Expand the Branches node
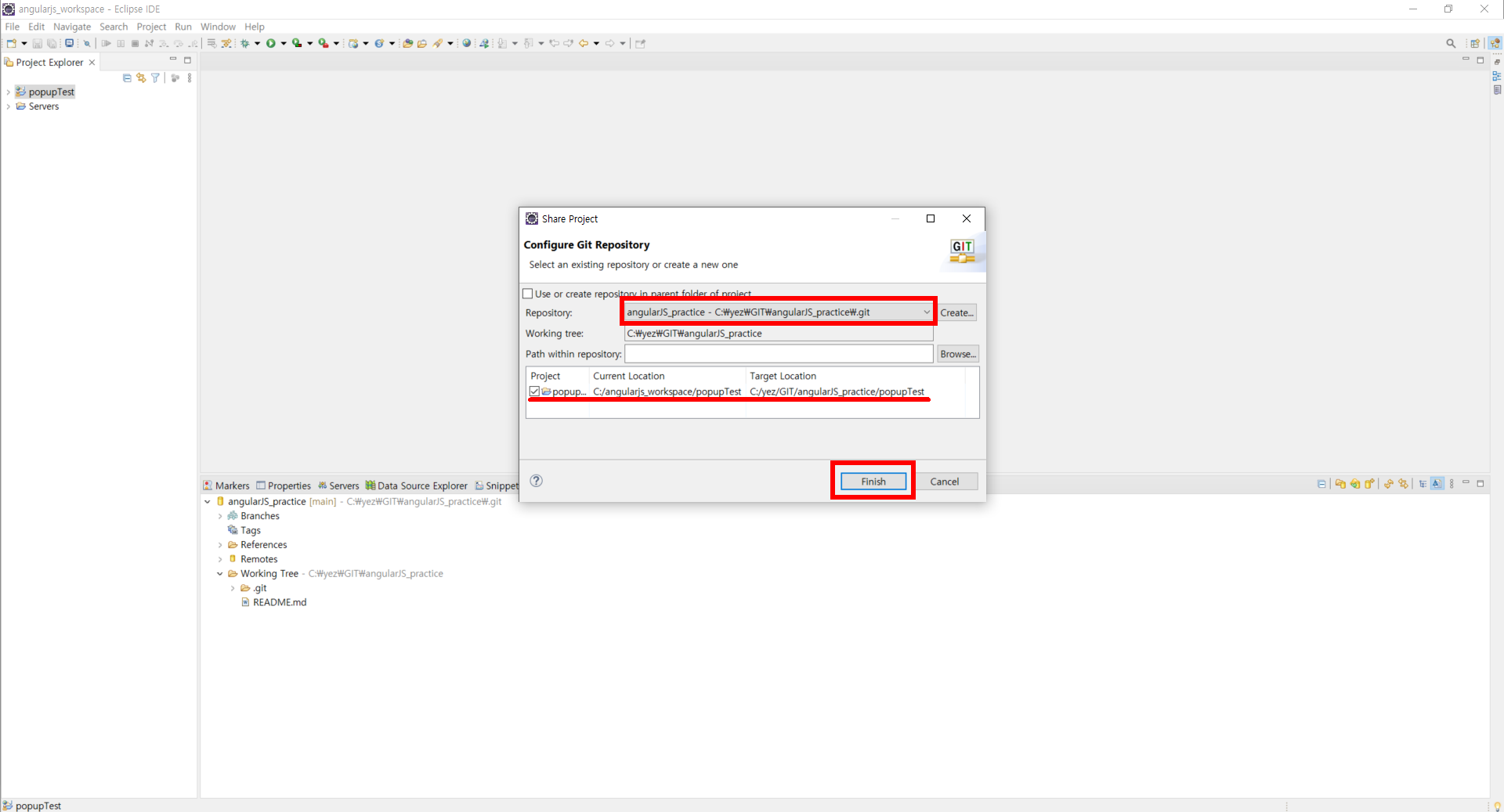1504x812 pixels. 220,516
